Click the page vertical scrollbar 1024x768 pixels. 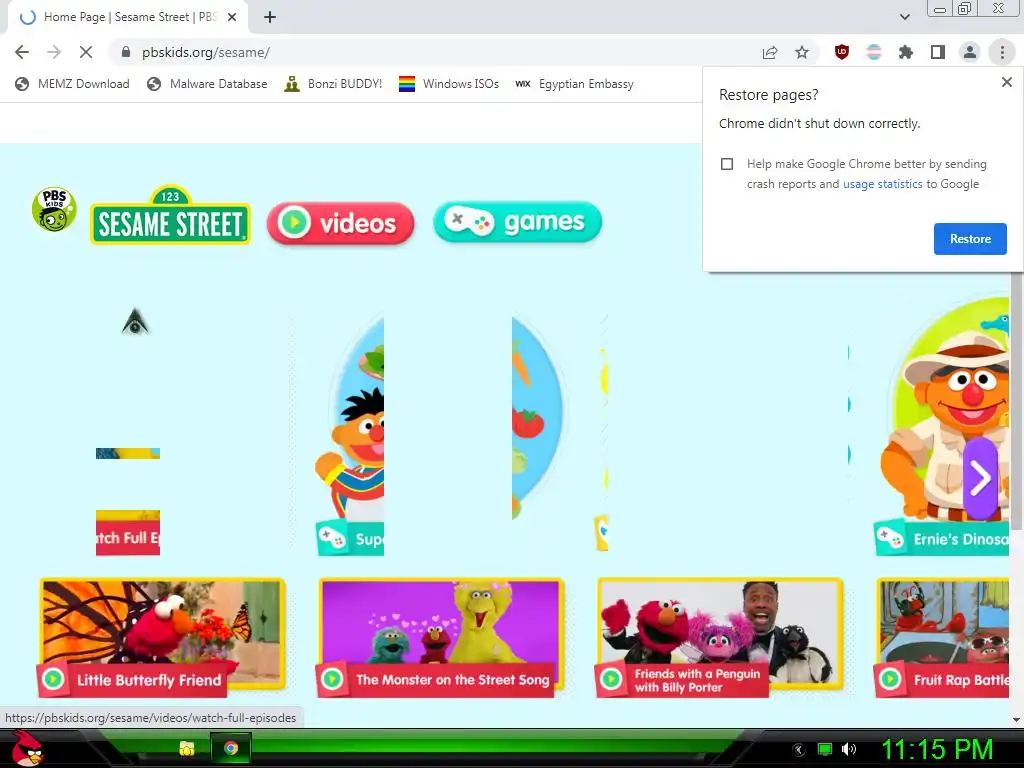pos(1016,402)
